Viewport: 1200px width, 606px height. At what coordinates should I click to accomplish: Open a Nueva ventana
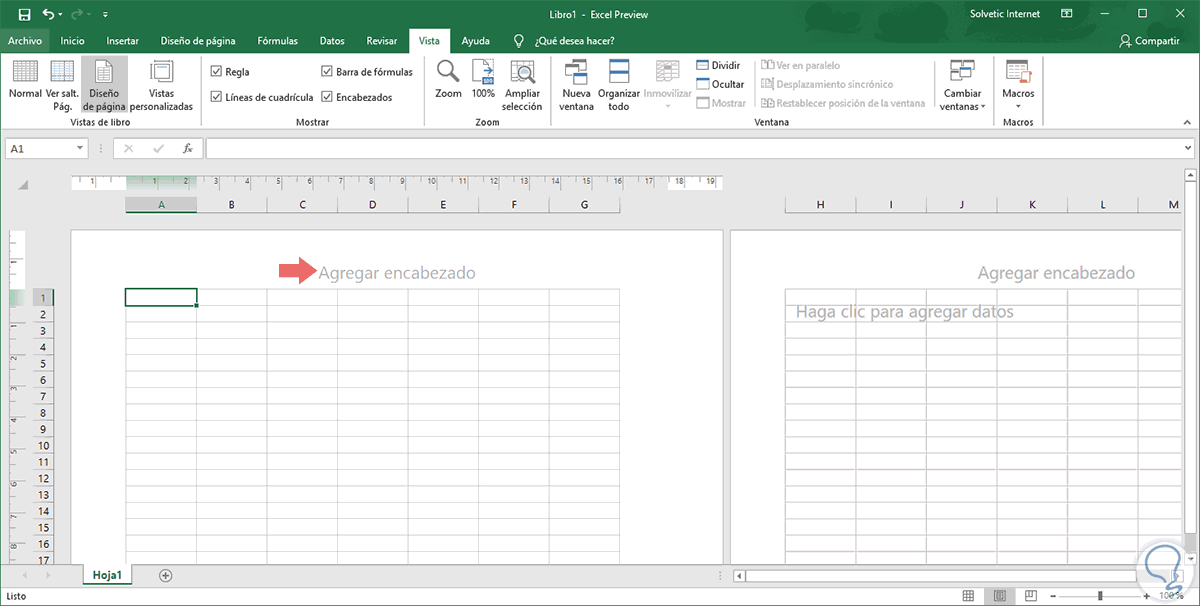pyautogui.click(x=577, y=72)
